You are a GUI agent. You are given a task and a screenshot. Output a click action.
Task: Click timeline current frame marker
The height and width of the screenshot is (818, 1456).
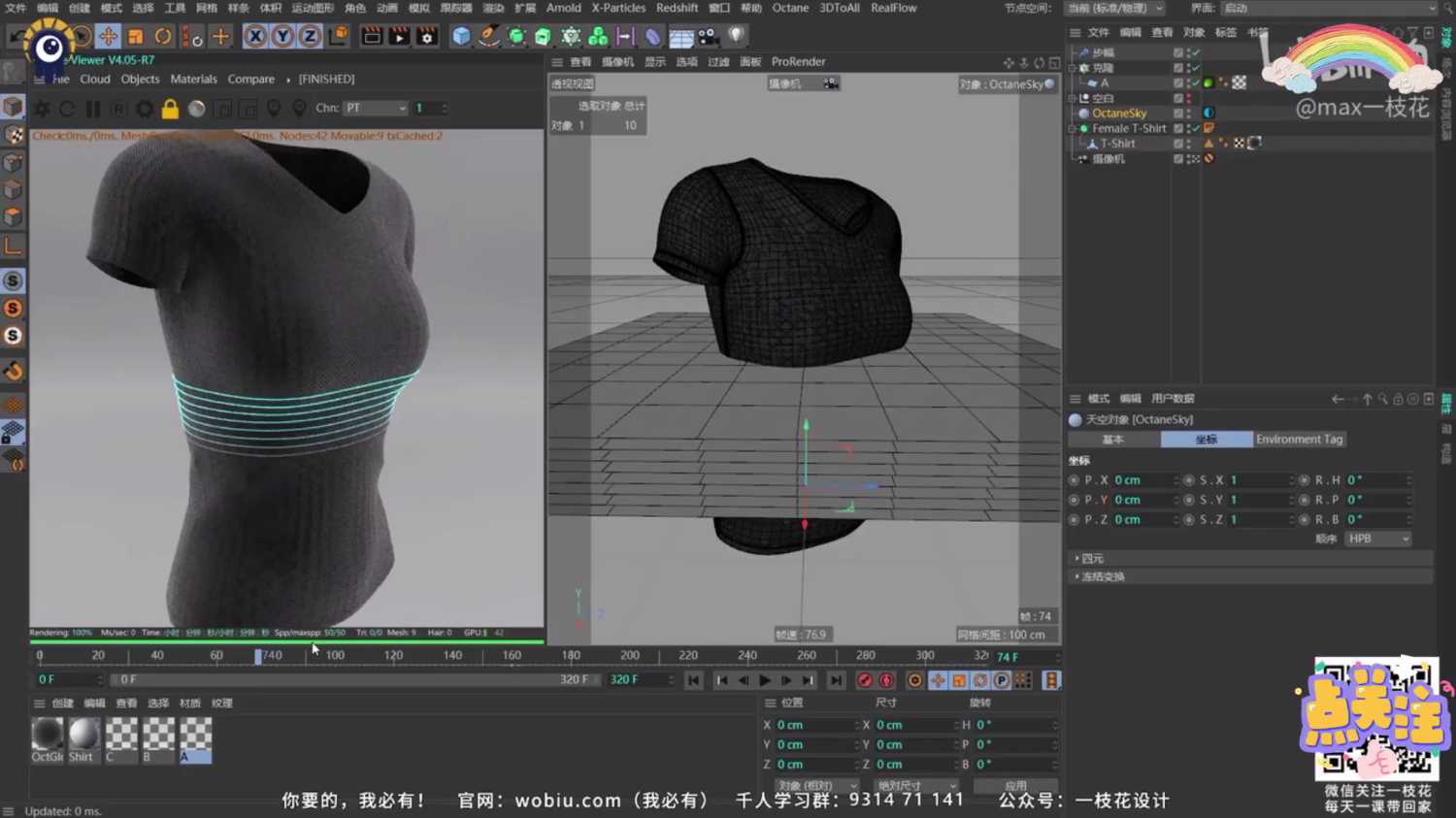click(258, 657)
